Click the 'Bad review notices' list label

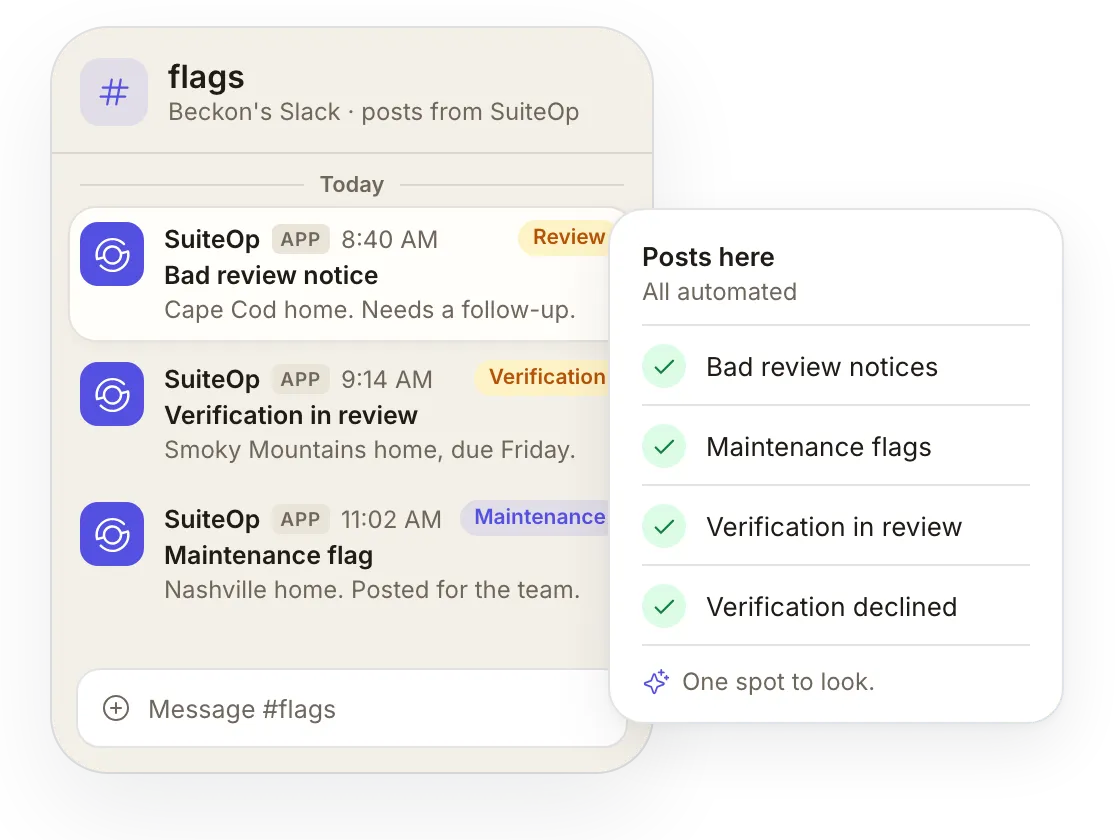coord(821,367)
